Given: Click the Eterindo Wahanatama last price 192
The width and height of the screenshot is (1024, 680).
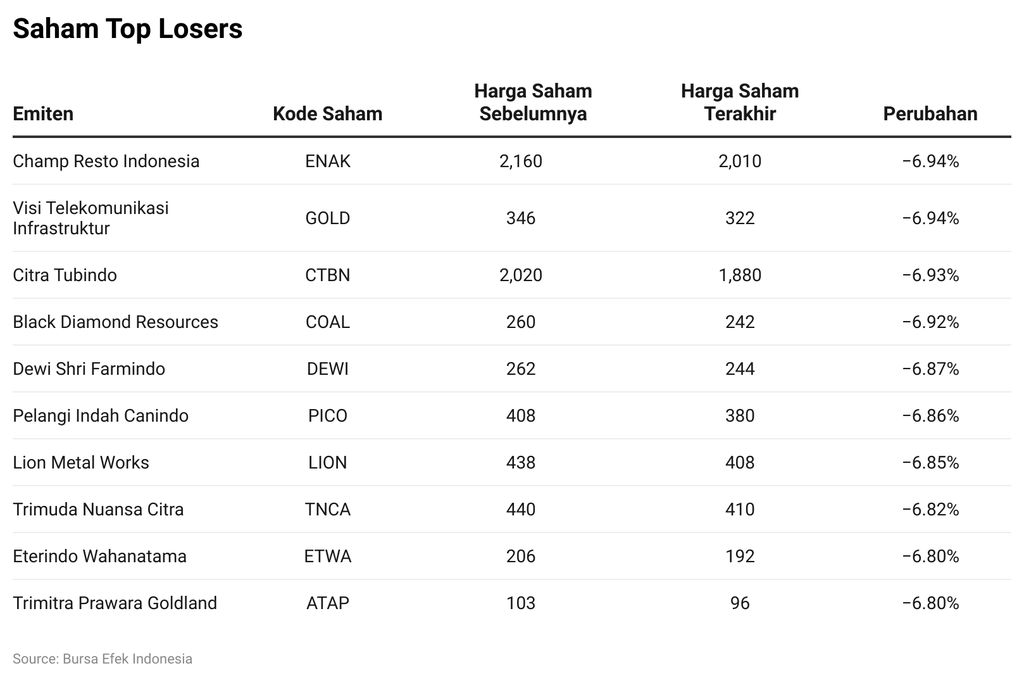Looking at the screenshot, I should [x=739, y=557].
